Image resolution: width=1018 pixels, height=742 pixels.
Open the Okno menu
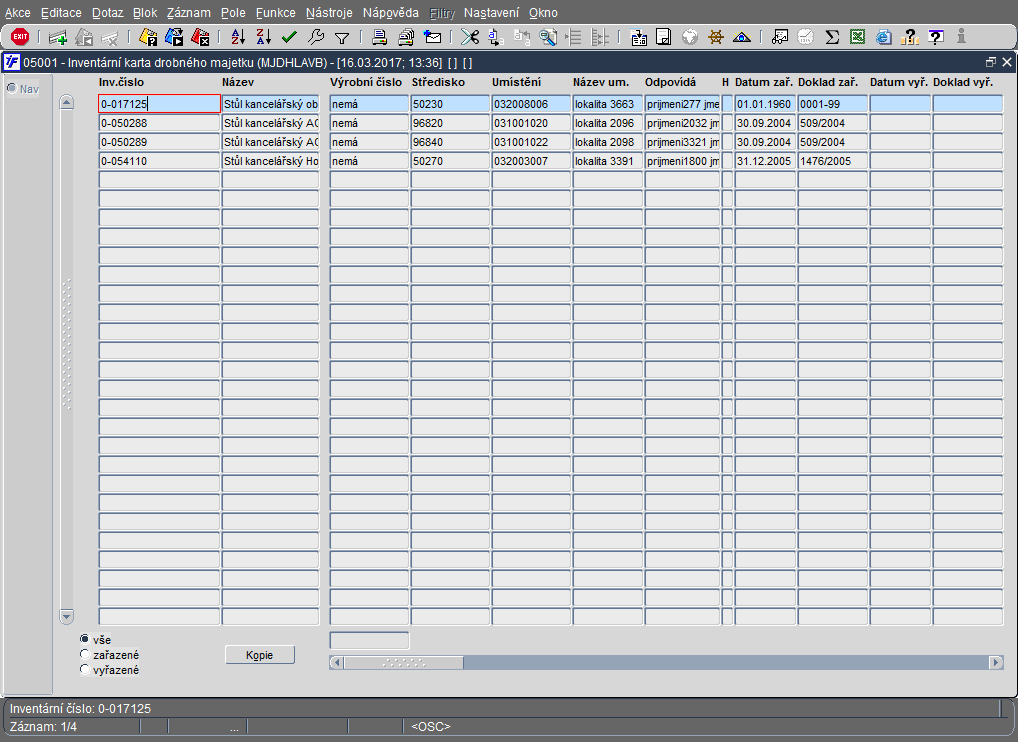tap(543, 13)
